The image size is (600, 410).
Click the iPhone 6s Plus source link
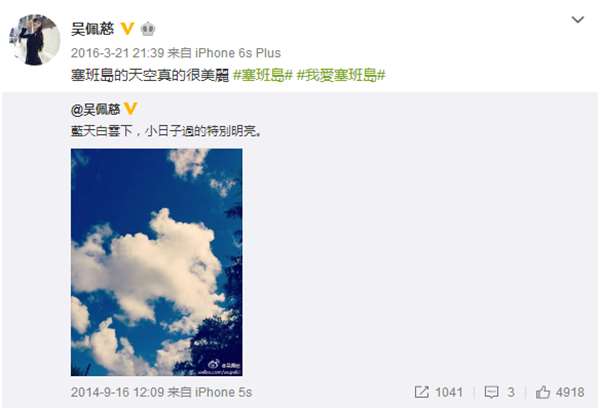[238, 53]
